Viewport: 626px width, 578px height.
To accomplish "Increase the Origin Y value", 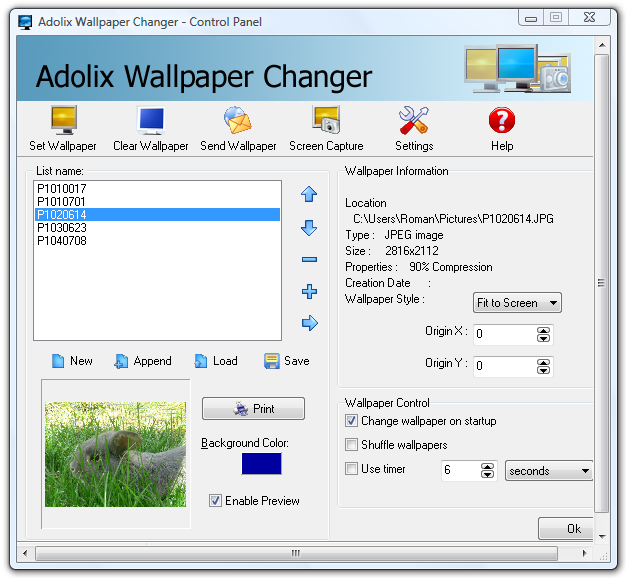I will point(543,363).
